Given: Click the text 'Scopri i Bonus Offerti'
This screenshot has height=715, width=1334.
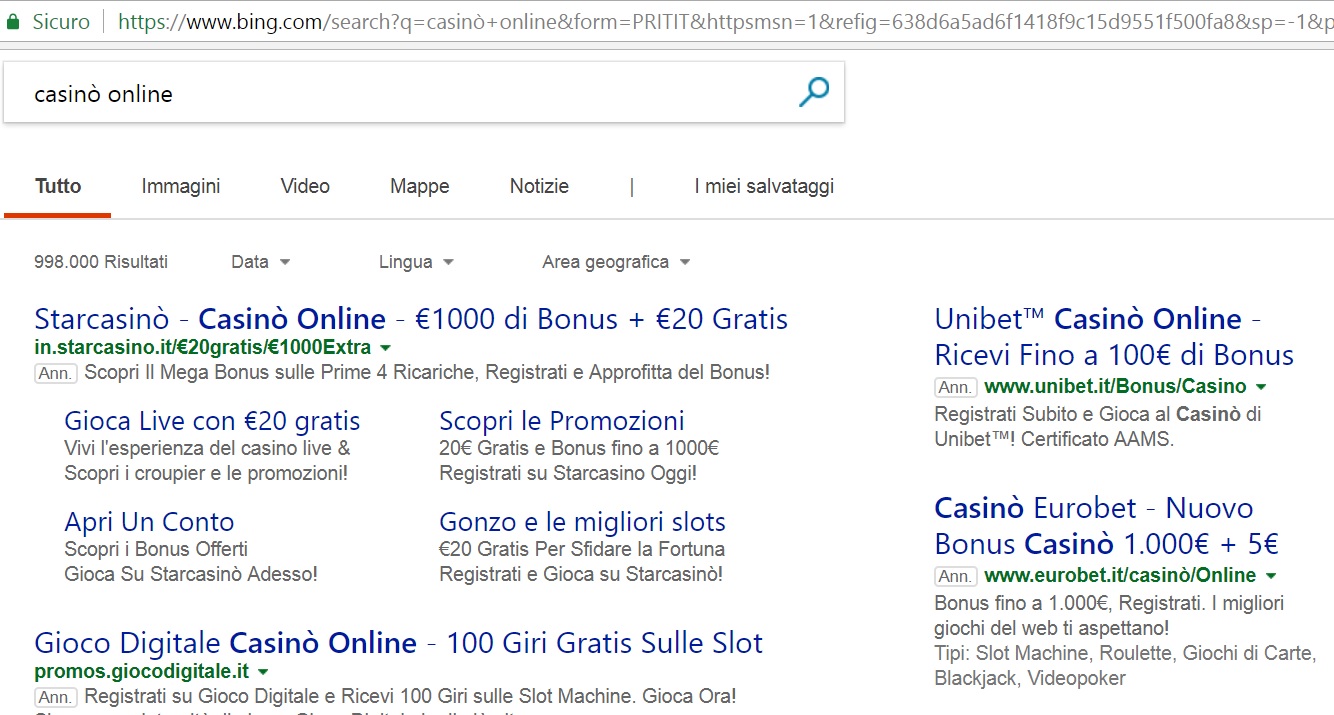Looking at the screenshot, I should (156, 549).
